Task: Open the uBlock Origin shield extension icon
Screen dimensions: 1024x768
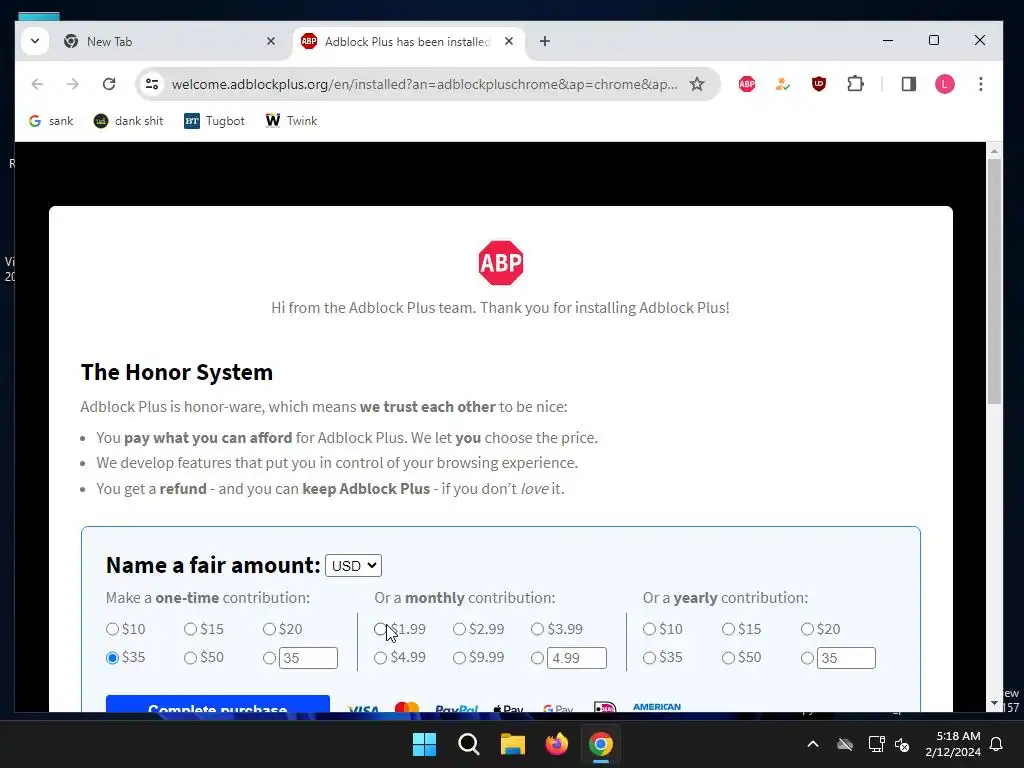Action: click(x=818, y=84)
